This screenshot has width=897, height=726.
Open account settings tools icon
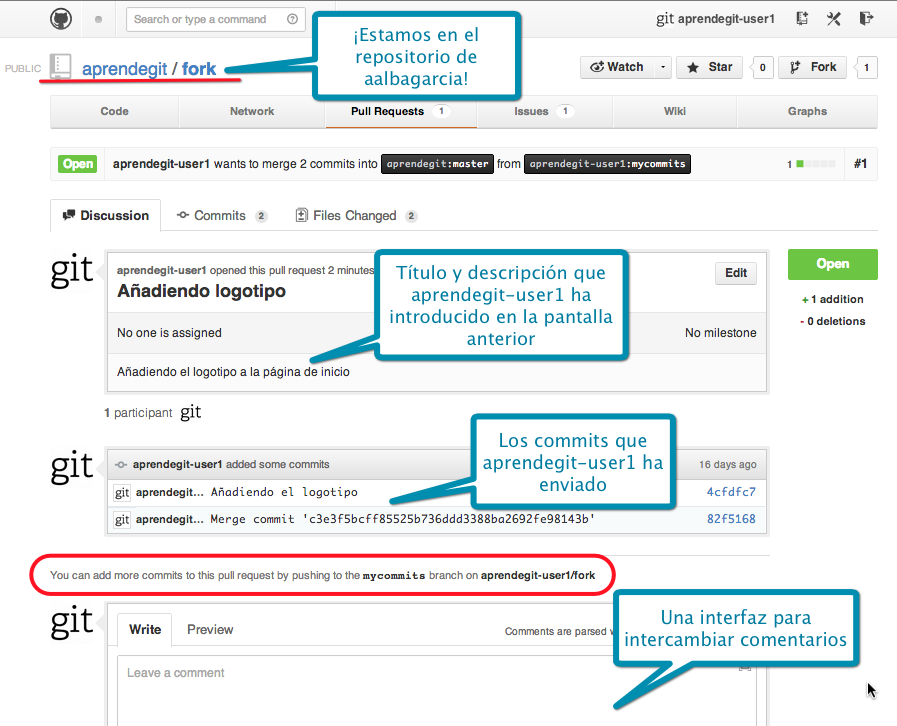point(834,18)
